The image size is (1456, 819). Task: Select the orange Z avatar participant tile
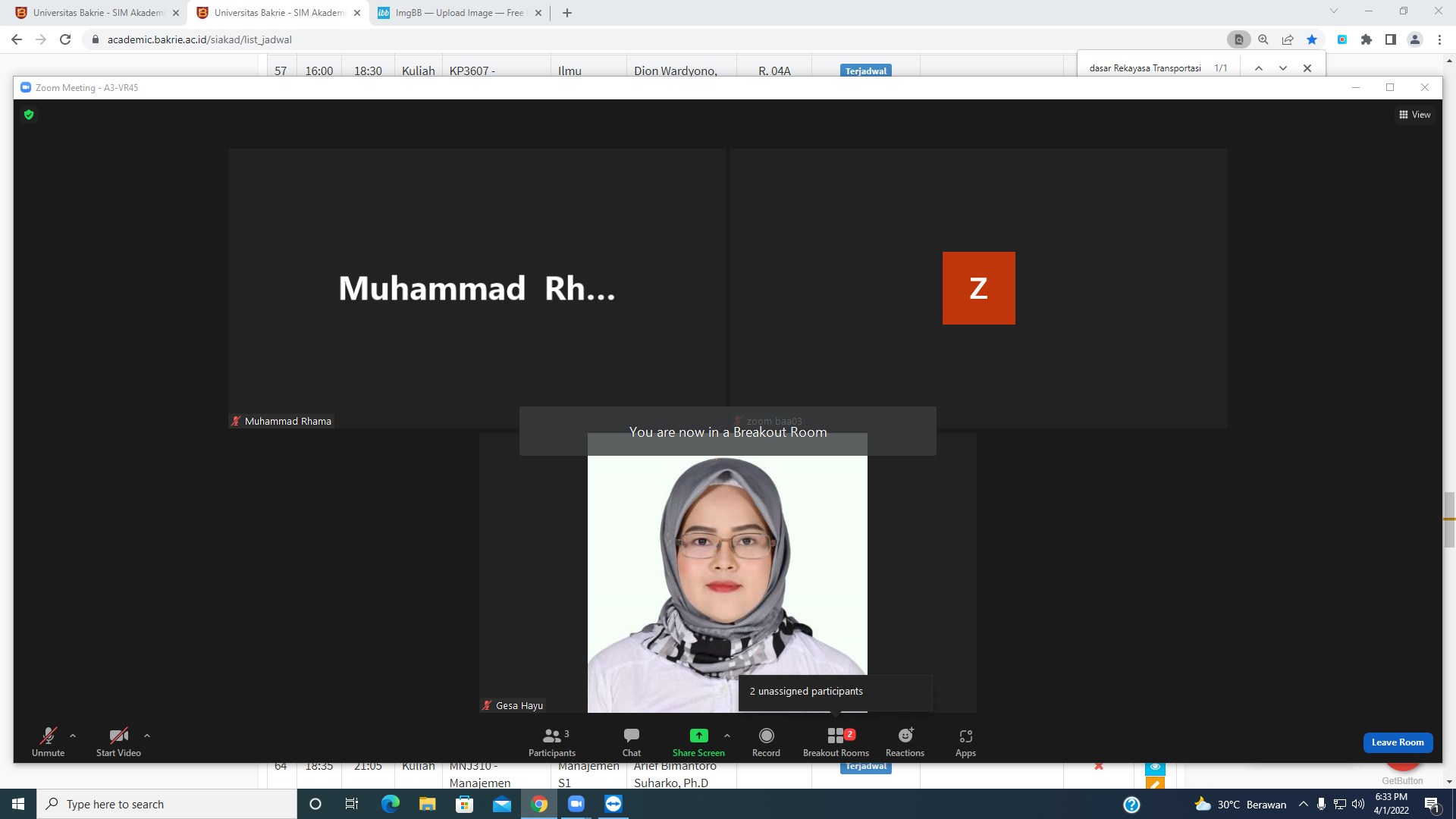click(979, 288)
